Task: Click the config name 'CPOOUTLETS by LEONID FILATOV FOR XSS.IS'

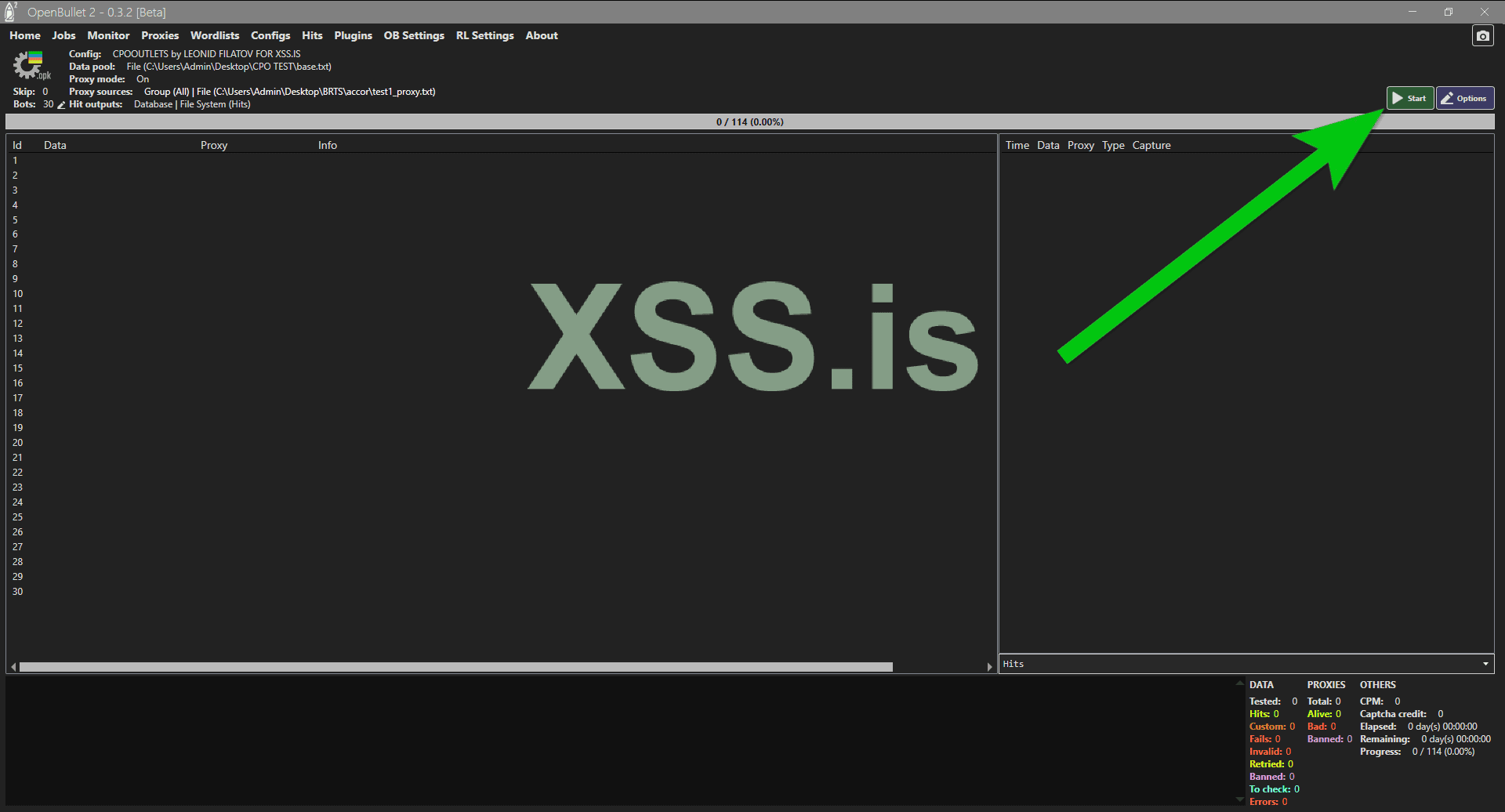Action: pyautogui.click(x=206, y=54)
